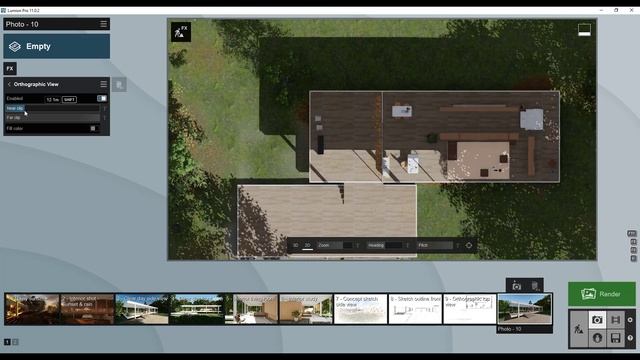Viewport: 640px width, 360px height.
Task: Switch to photo set page 2
Action: pyautogui.click(x=16, y=342)
